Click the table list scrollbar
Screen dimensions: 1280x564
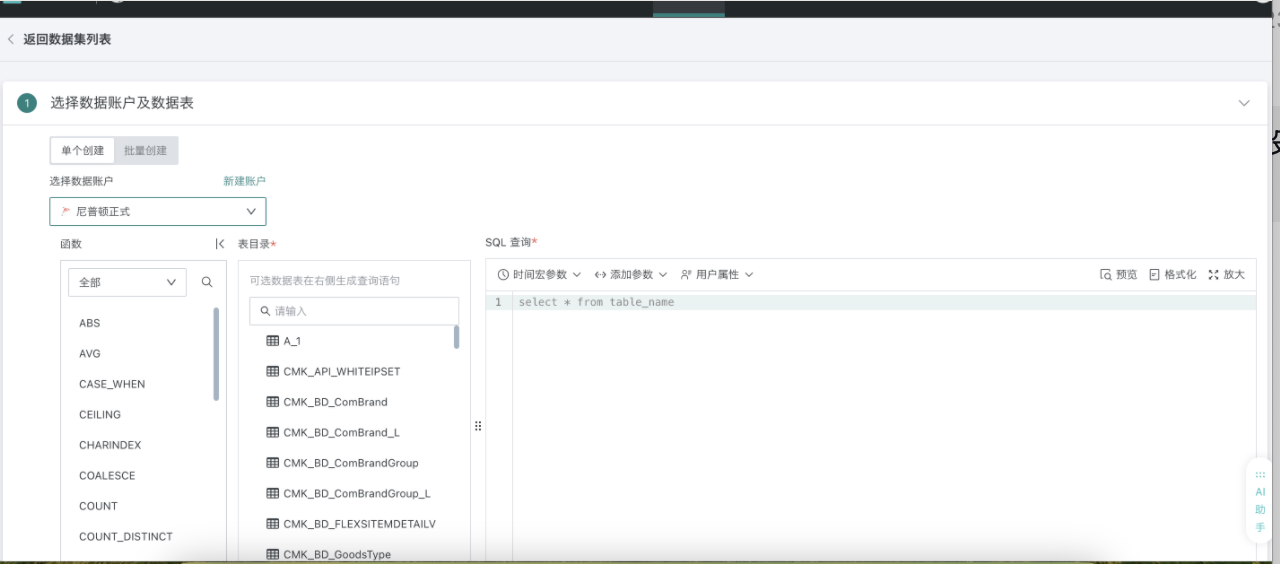457,337
